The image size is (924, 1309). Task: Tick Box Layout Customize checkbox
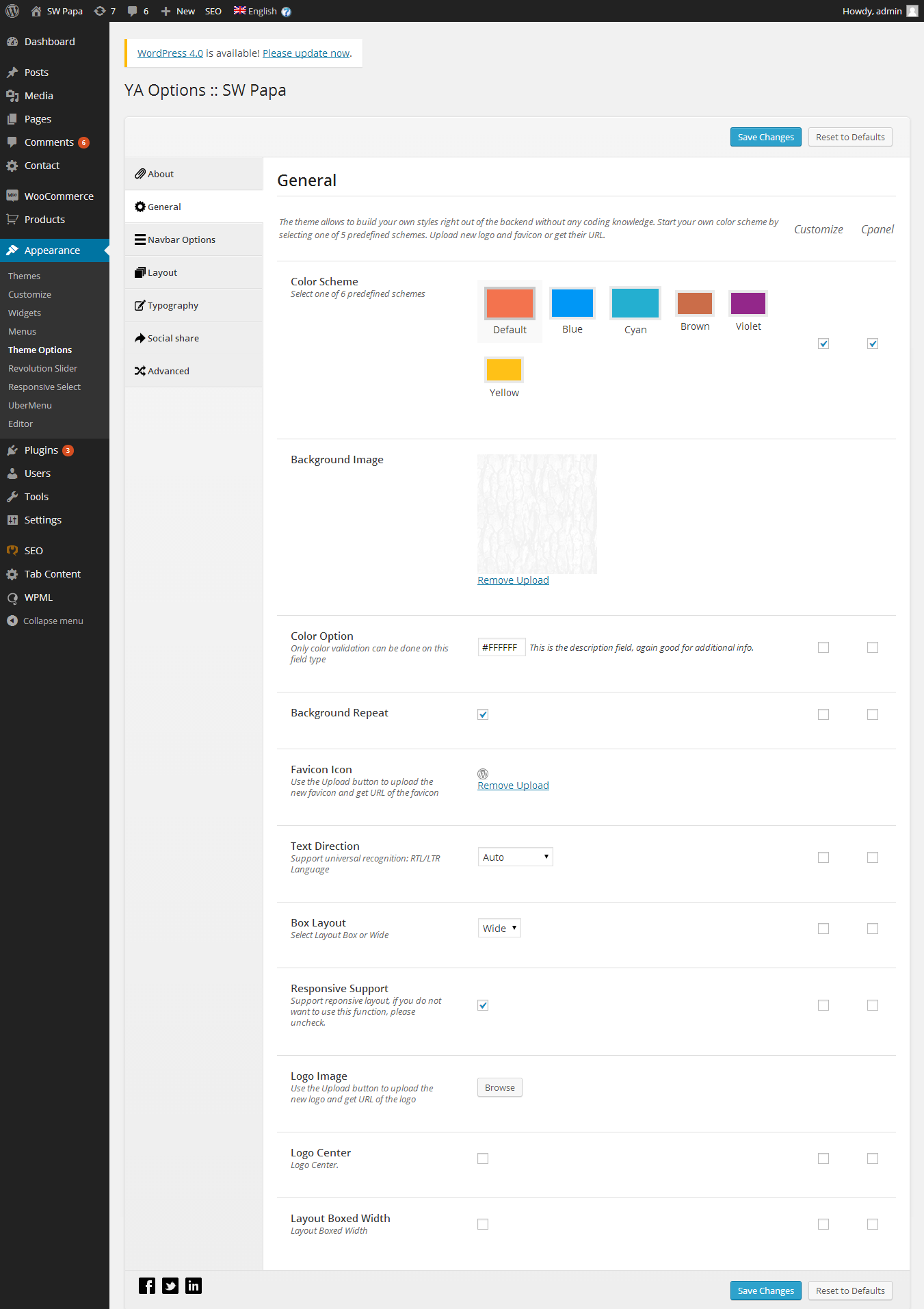823,929
